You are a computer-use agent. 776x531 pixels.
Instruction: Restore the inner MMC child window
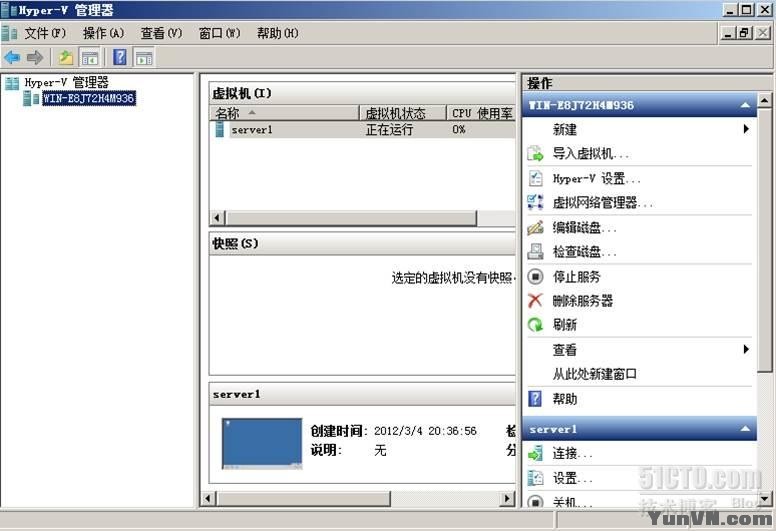click(744, 33)
